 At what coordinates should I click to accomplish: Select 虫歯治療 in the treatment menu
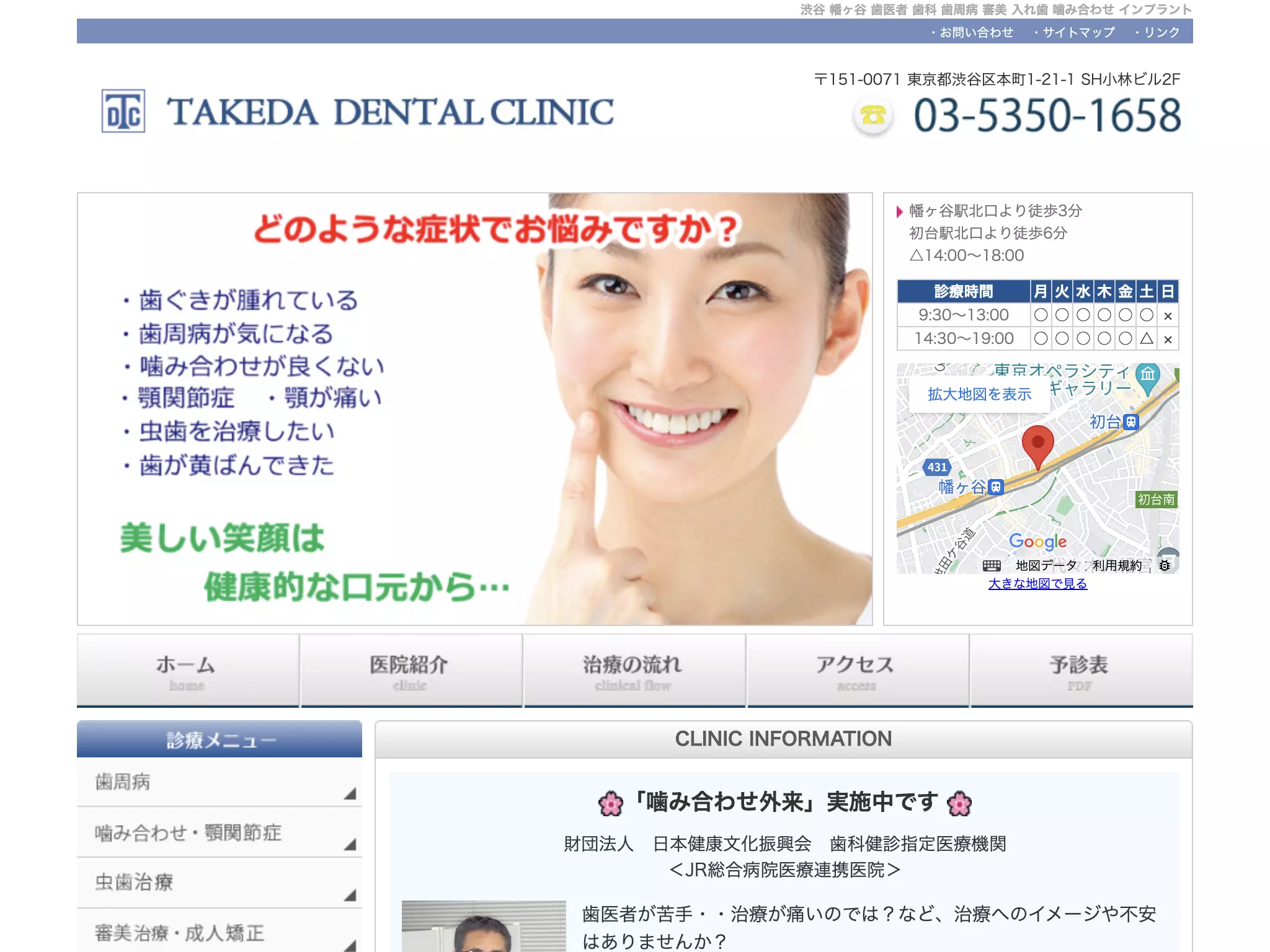tap(220, 883)
